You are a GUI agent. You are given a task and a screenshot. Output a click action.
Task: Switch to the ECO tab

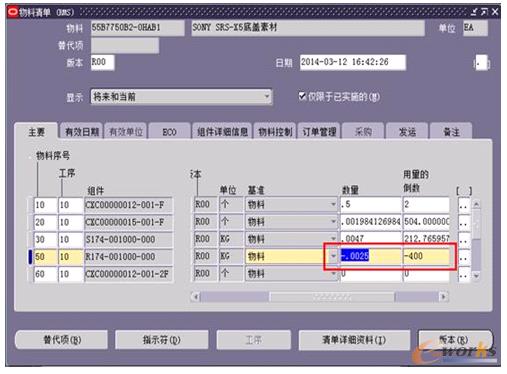[x=169, y=132]
